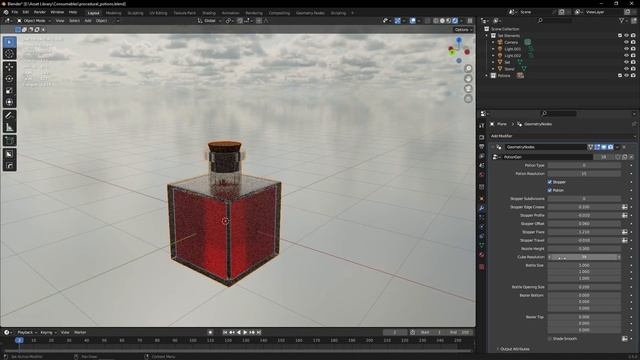Open the Add Modifier dropdown

click(562, 136)
